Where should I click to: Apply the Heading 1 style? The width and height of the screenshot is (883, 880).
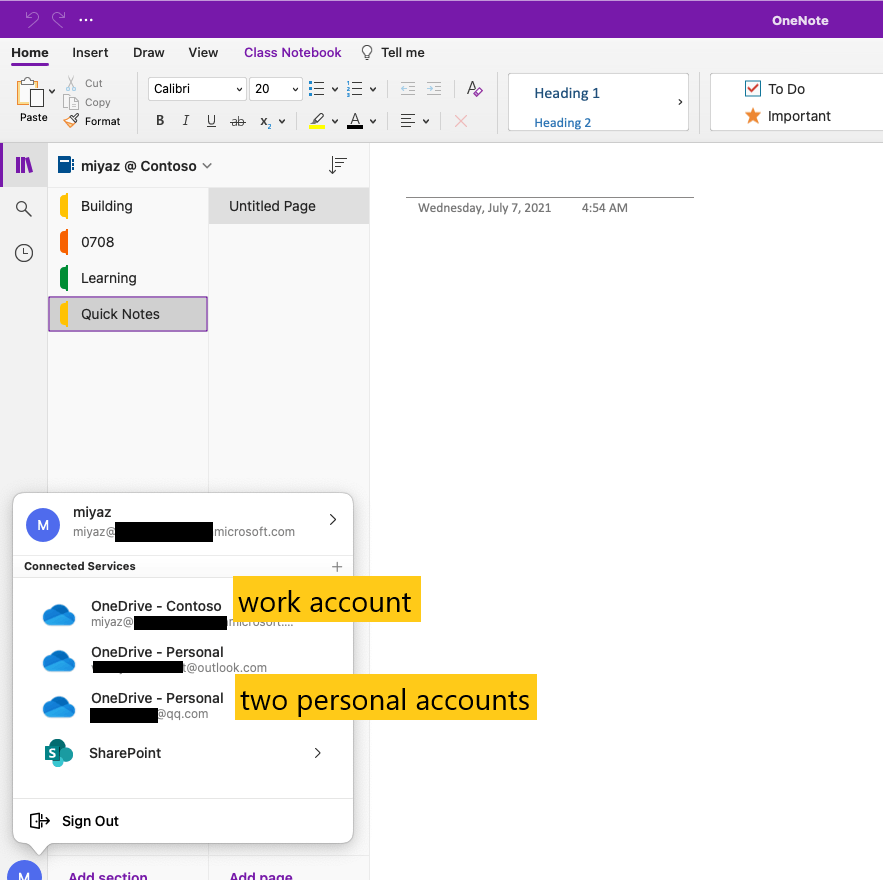click(x=567, y=93)
